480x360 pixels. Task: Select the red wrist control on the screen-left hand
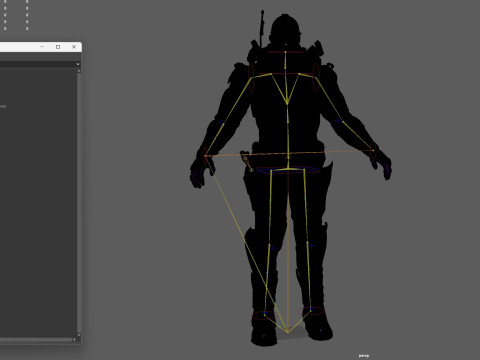coord(205,156)
